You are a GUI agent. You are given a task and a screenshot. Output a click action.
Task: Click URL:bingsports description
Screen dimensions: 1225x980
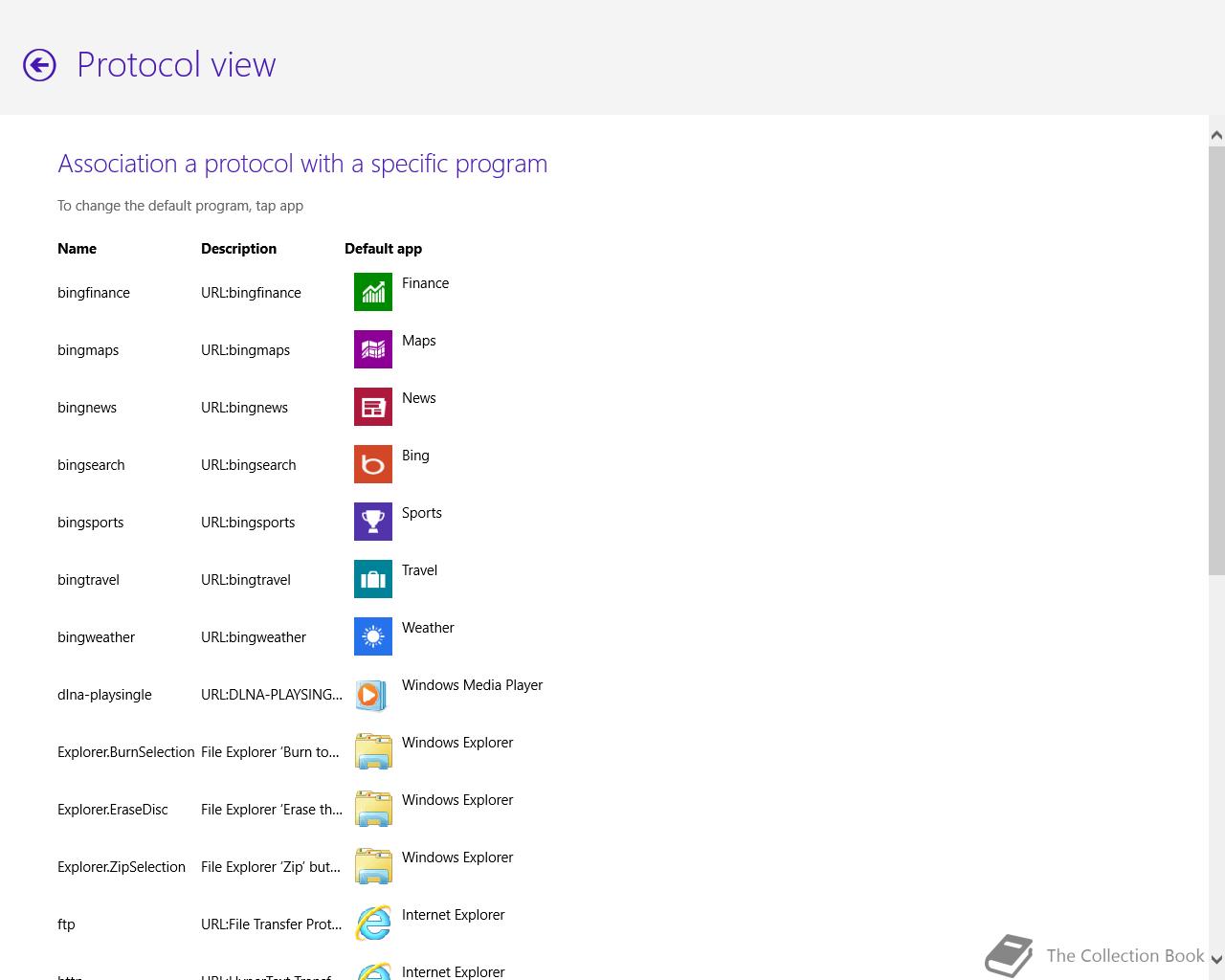pyautogui.click(x=248, y=523)
